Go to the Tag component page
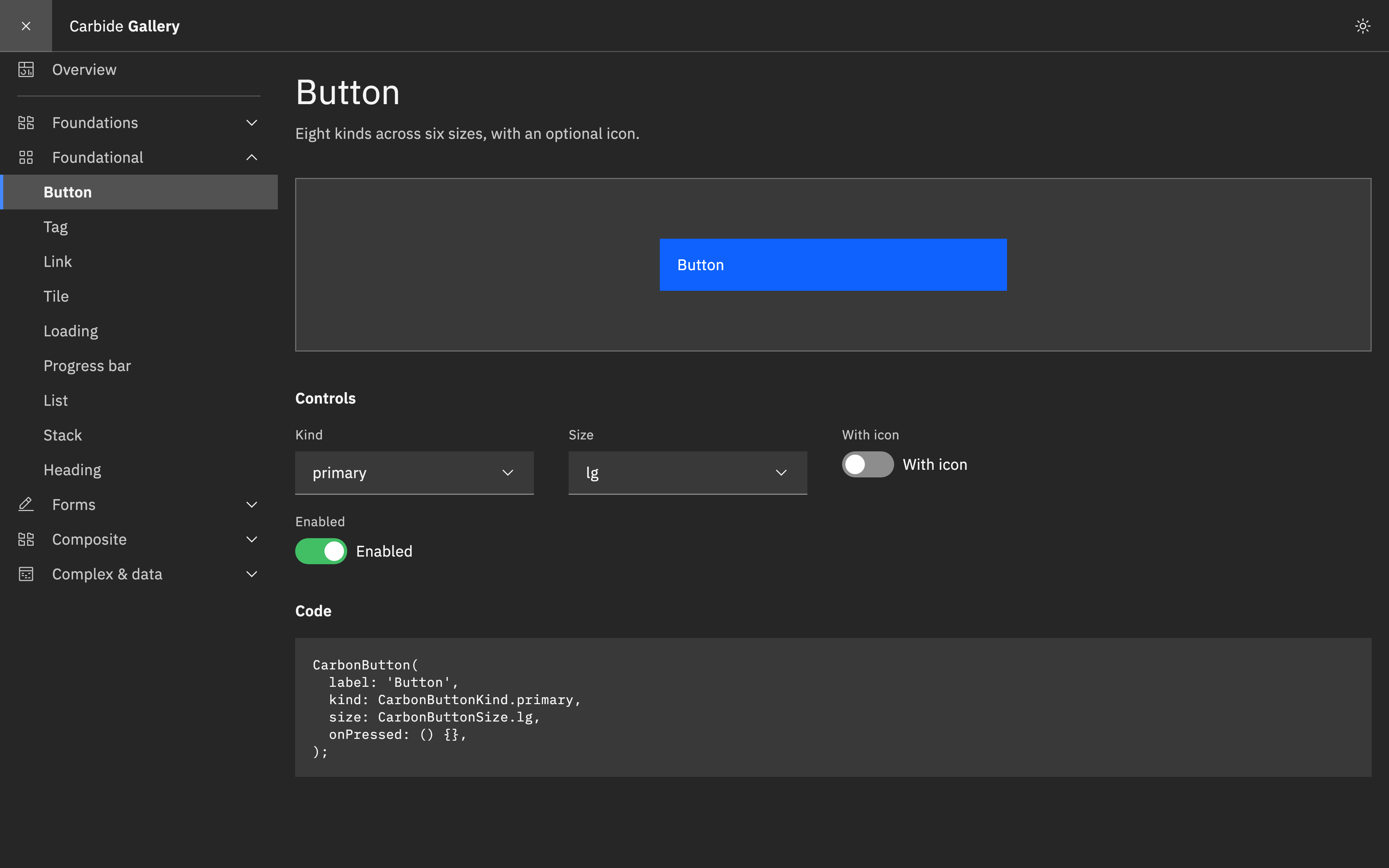 139,227
